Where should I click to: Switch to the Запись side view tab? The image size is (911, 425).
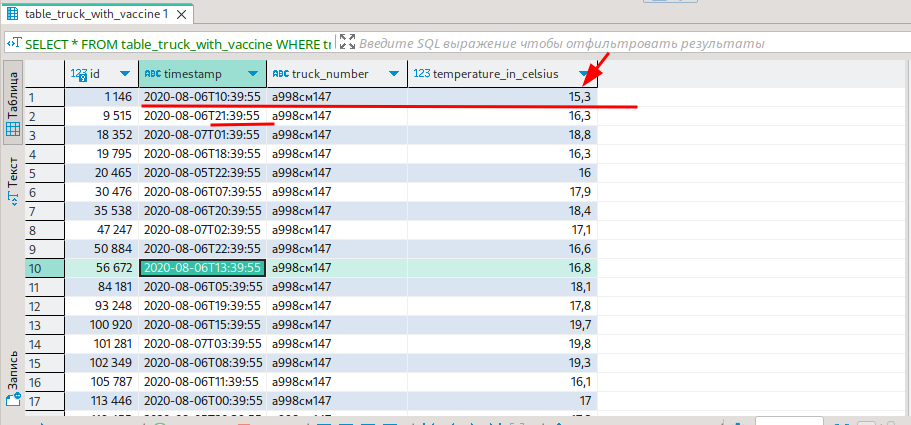pyautogui.click(x=14, y=377)
